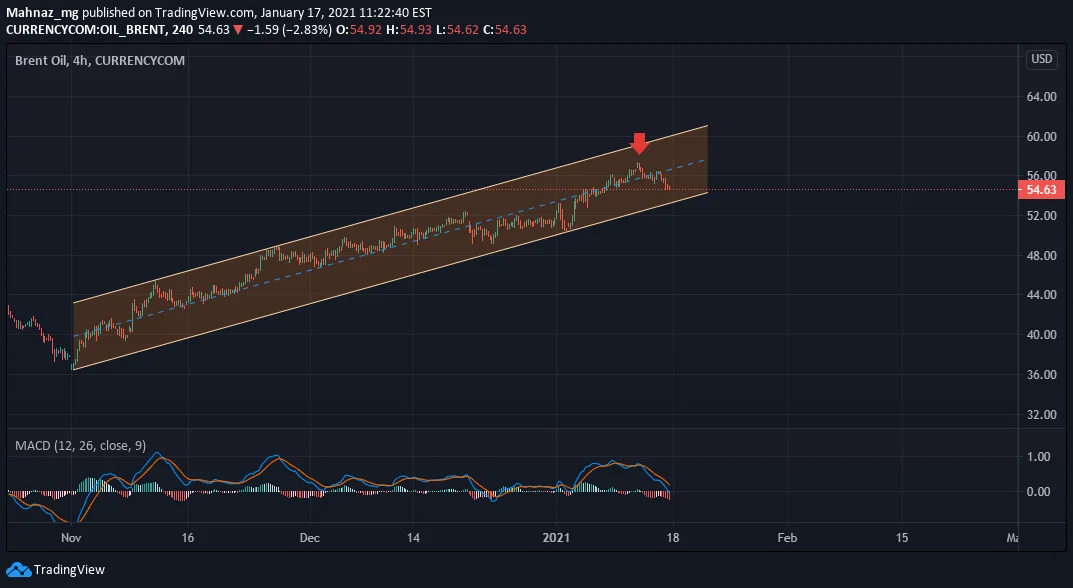Click the dashed blue channel midline
Screen dimensions: 1073x588
[x=389, y=248]
